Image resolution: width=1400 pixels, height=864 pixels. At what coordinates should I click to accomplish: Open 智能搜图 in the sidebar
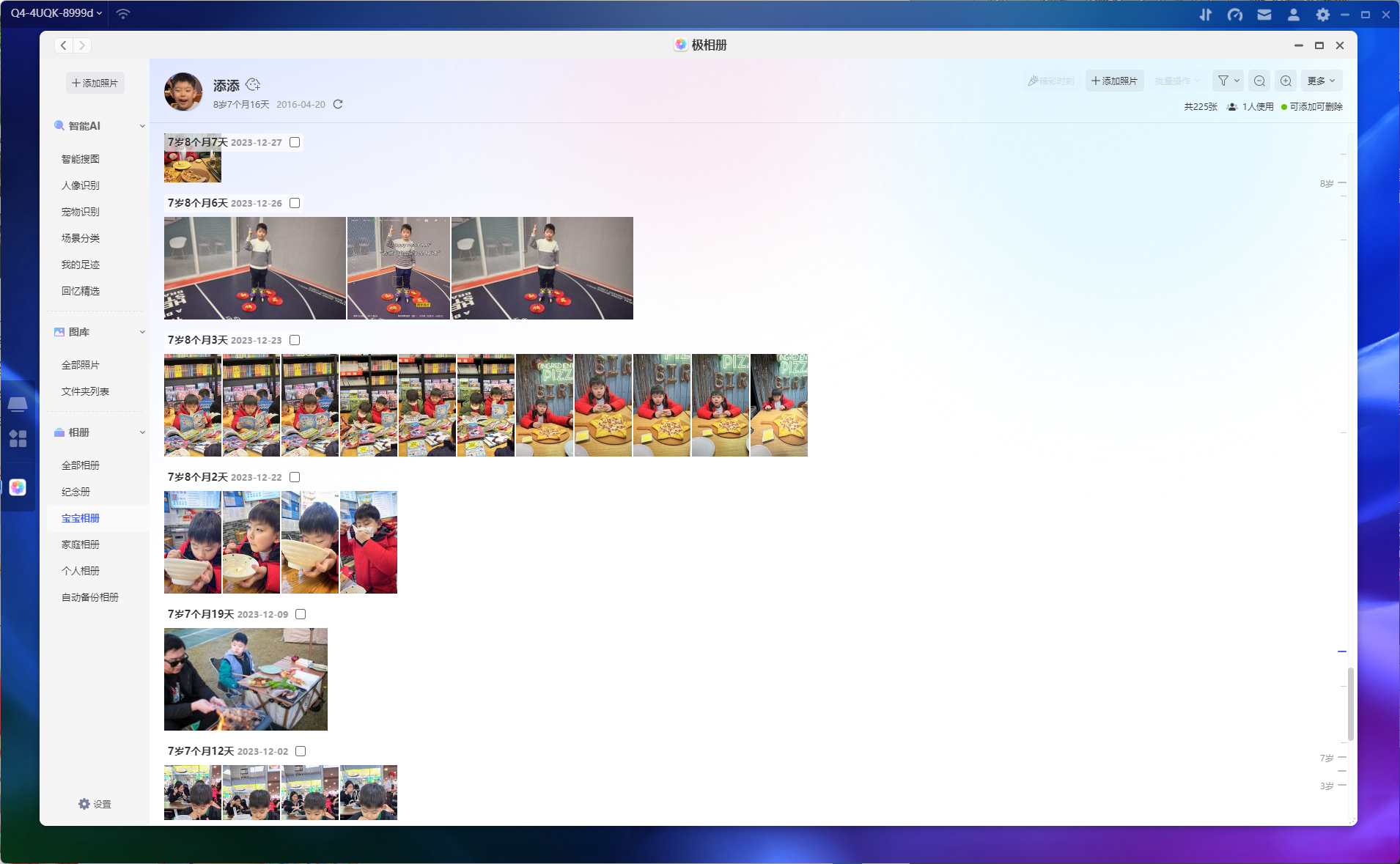(x=81, y=159)
